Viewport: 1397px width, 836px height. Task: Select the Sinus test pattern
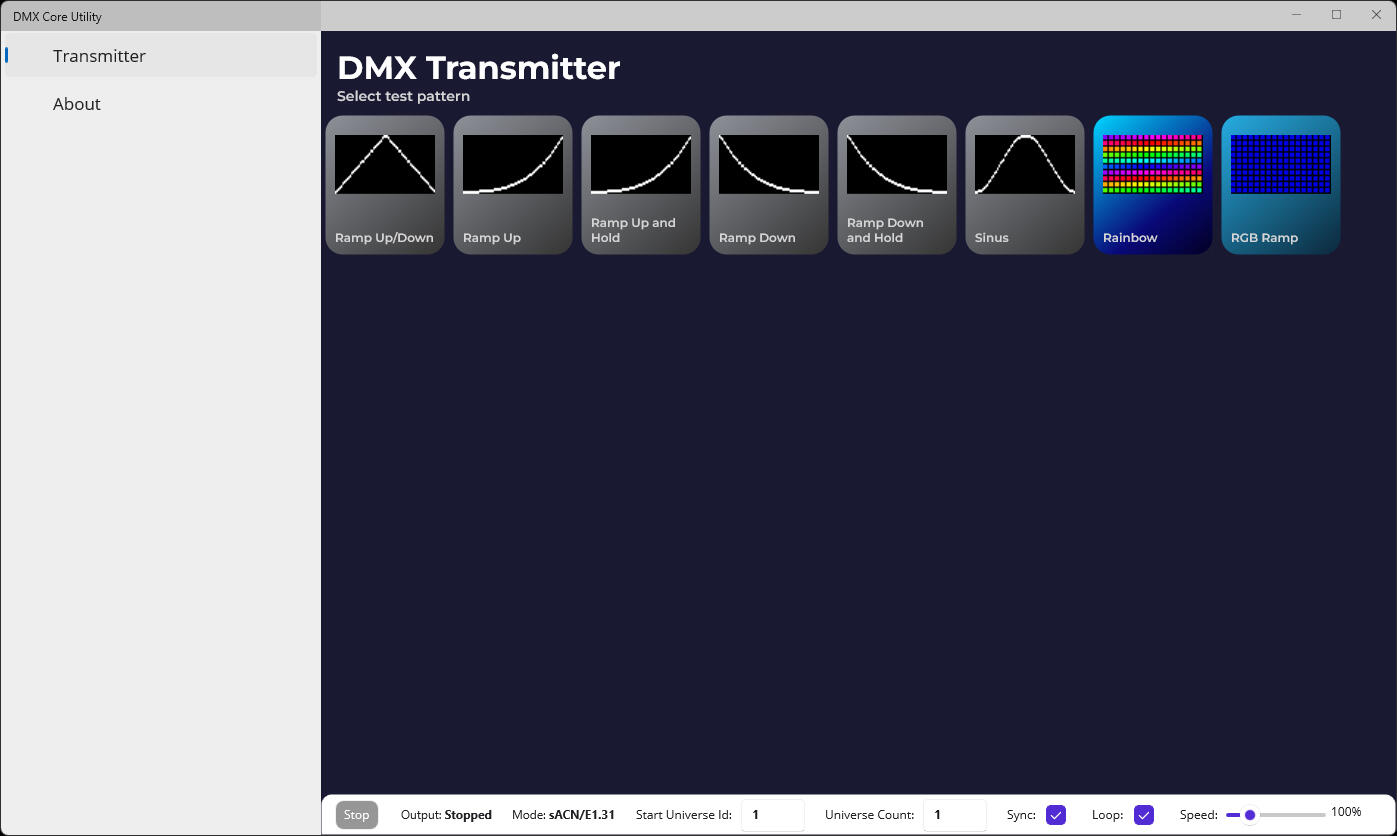click(x=1024, y=184)
